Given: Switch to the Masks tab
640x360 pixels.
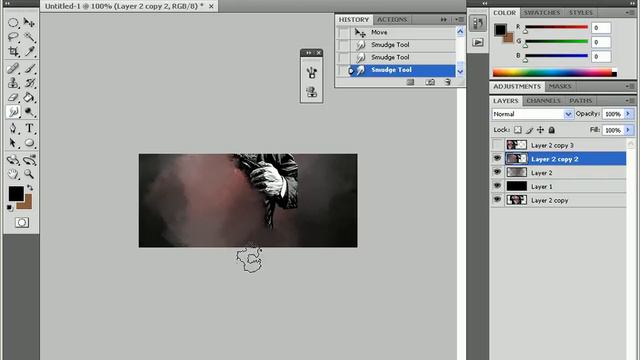Looking at the screenshot, I should click(560, 86).
